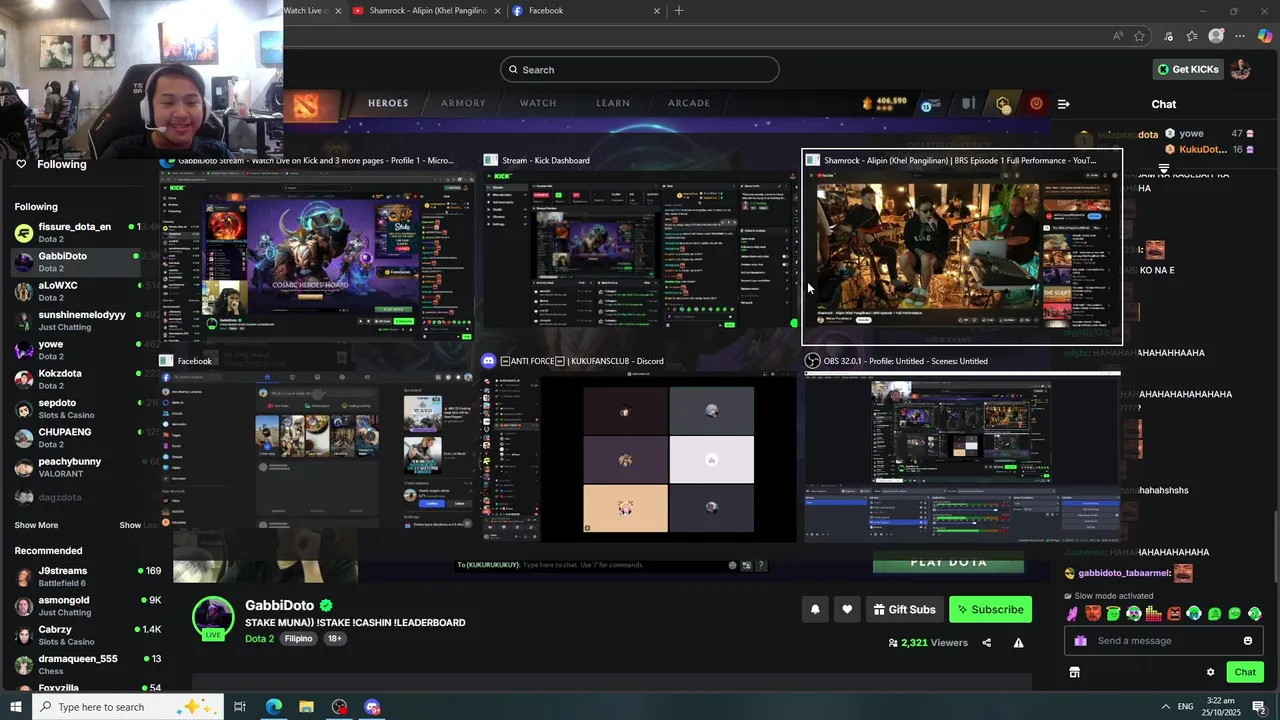Click the Filipino language tag
The width and height of the screenshot is (1280, 720).
pos(298,638)
